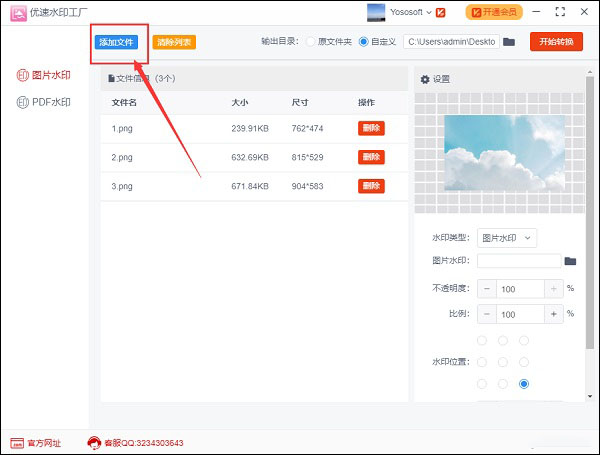Click the 清除列表 clear list button
This screenshot has height=455, width=600.
(174, 42)
